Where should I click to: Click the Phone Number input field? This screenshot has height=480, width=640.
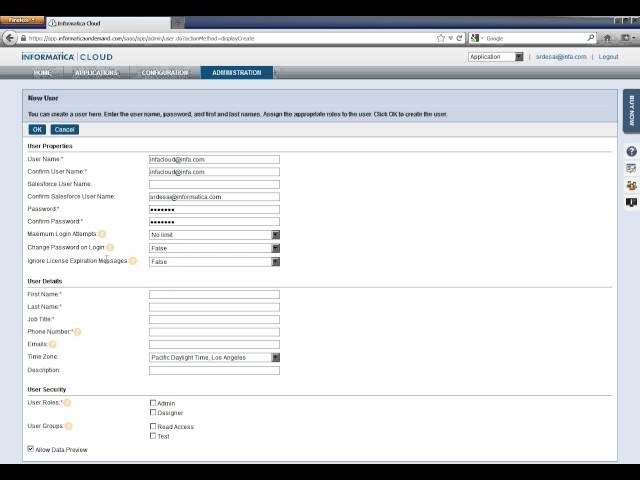click(x=214, y=332)
